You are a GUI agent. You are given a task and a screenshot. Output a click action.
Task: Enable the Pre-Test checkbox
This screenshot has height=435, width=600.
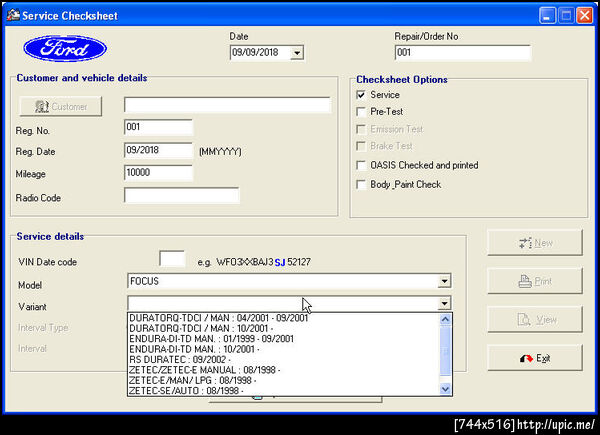360,111
